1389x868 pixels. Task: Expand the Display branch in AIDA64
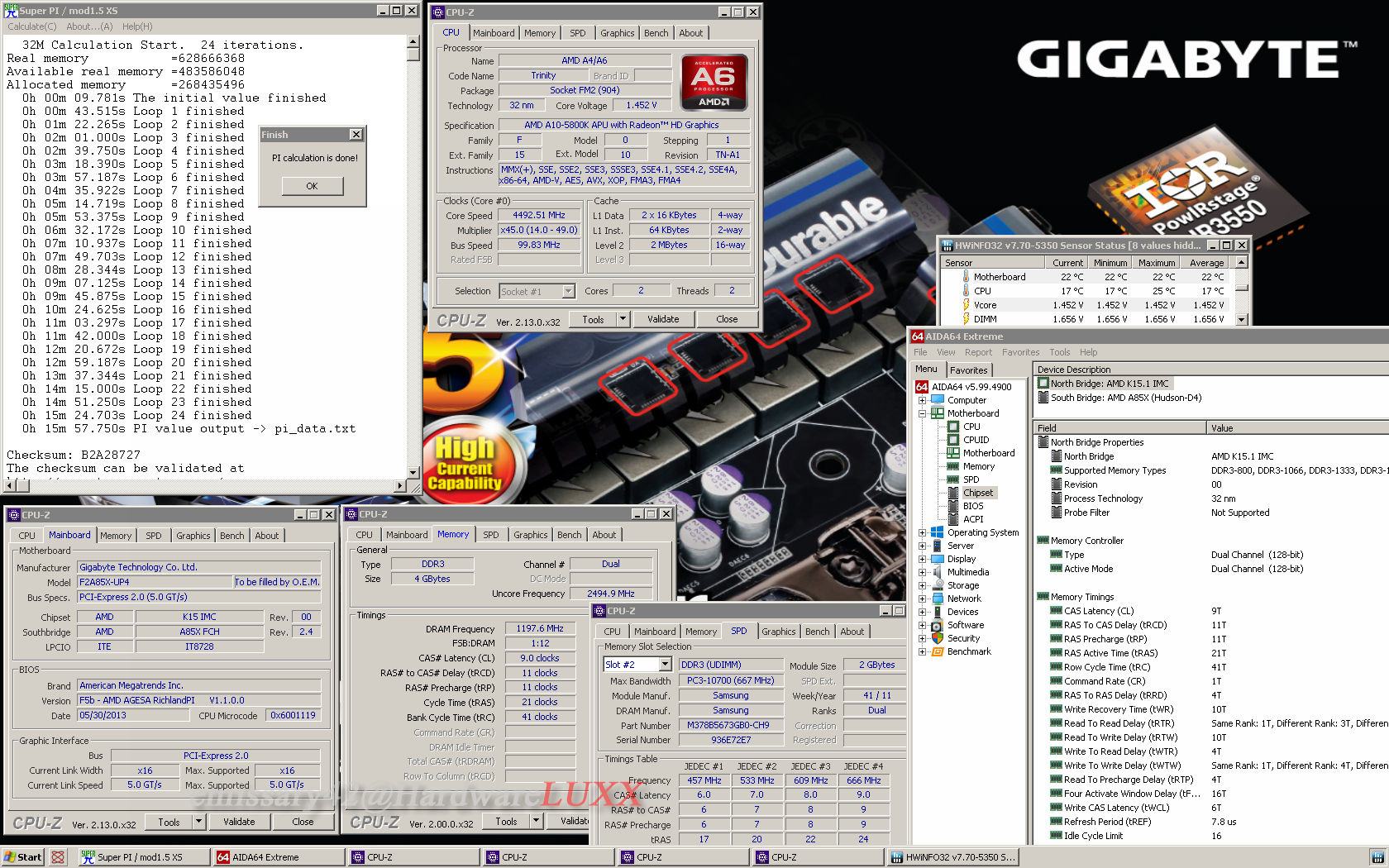click(922, 559)
